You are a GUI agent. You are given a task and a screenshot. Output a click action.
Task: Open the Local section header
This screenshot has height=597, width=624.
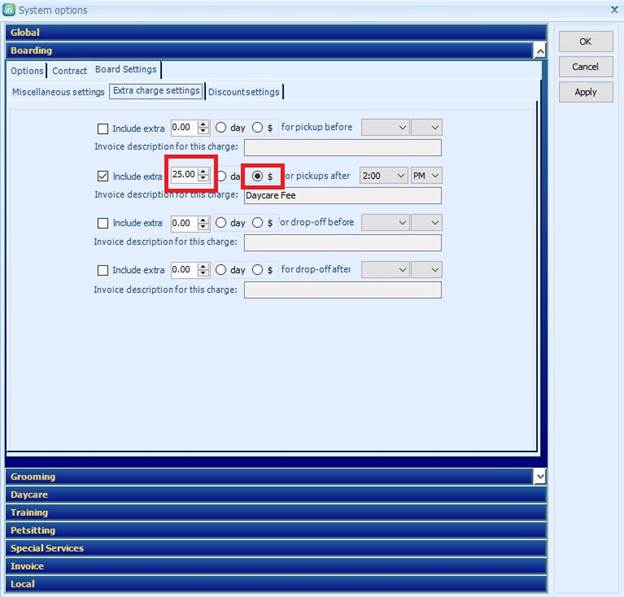click(x=276, y=584)
